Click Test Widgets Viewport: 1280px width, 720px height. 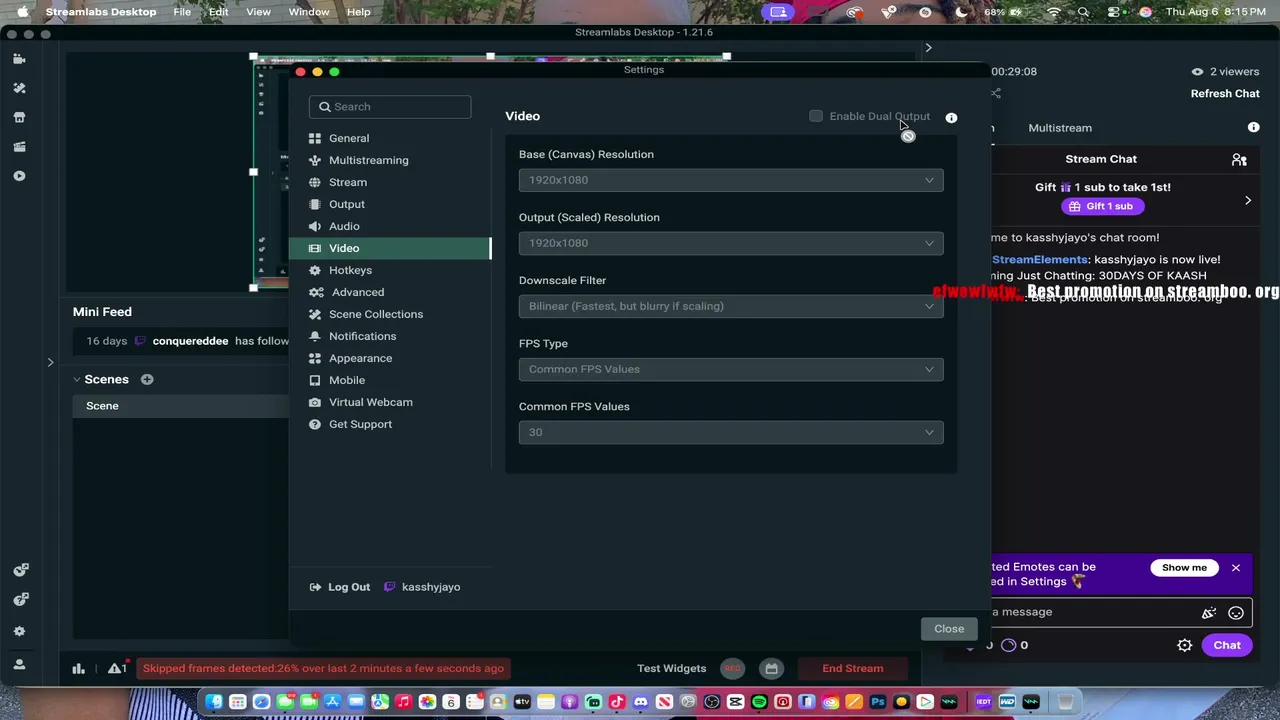click(x=672, y=668)
